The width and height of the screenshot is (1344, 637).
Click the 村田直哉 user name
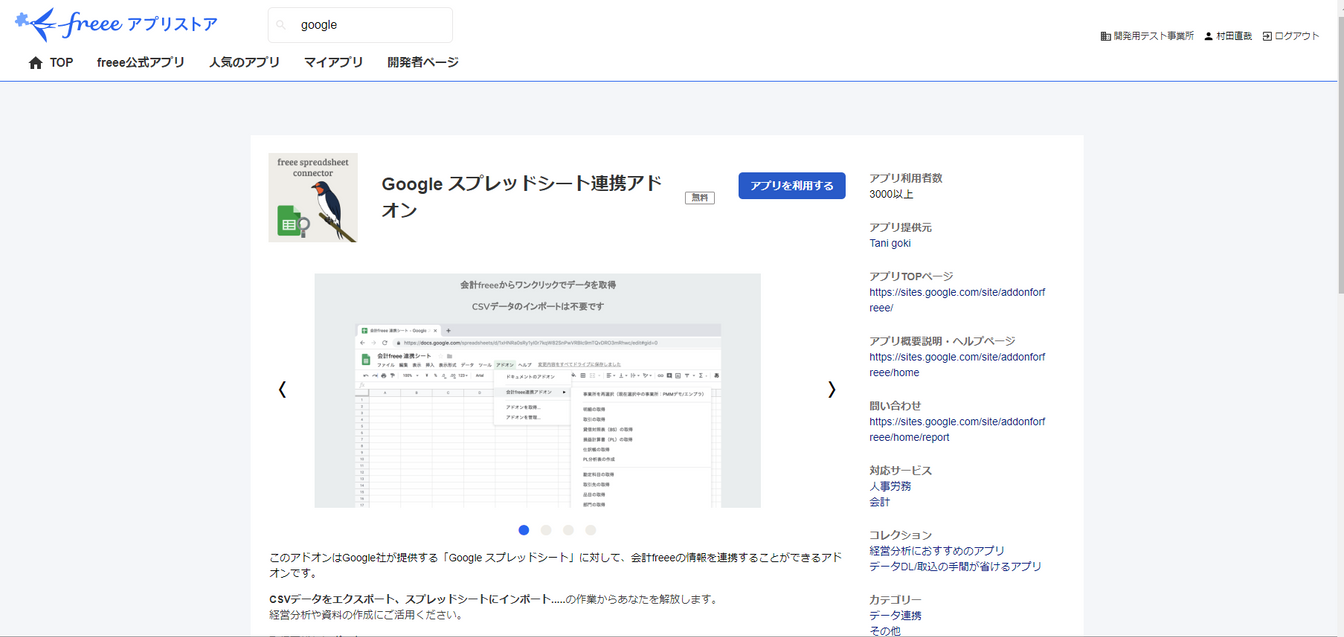pos(1234,36)
